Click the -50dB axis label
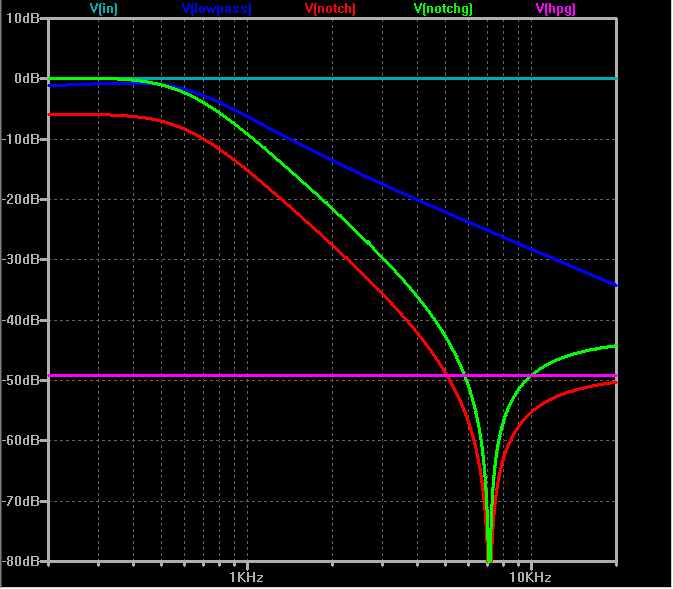674x589 pixels. click(x=21, y=380)
